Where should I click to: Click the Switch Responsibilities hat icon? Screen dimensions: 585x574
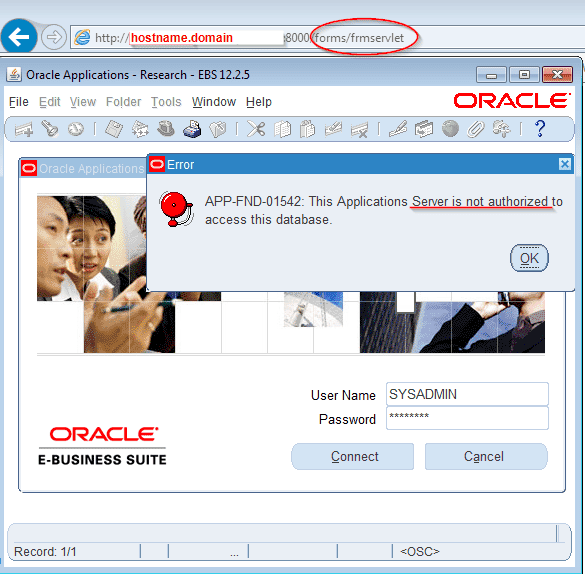pyautogui.click(x=166, y=129)
